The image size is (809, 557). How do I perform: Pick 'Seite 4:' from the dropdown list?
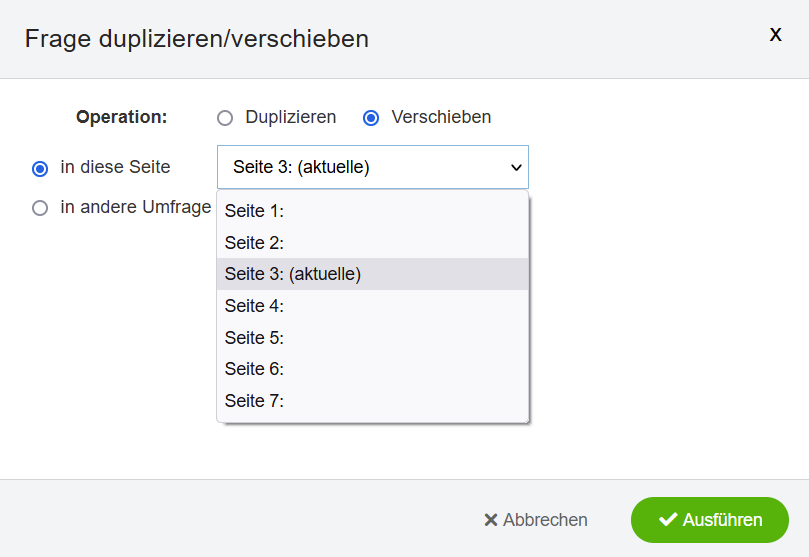tap(373, 306)
